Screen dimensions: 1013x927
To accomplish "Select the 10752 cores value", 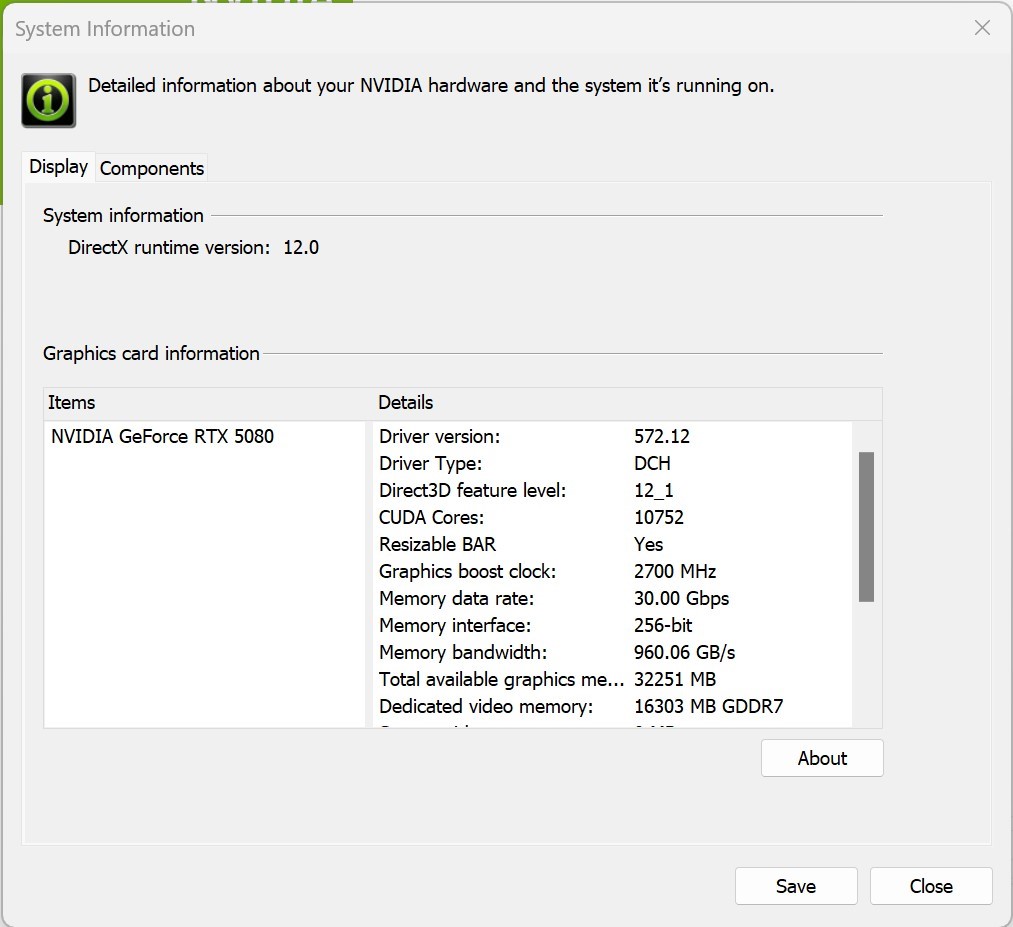I will point(659,517).
